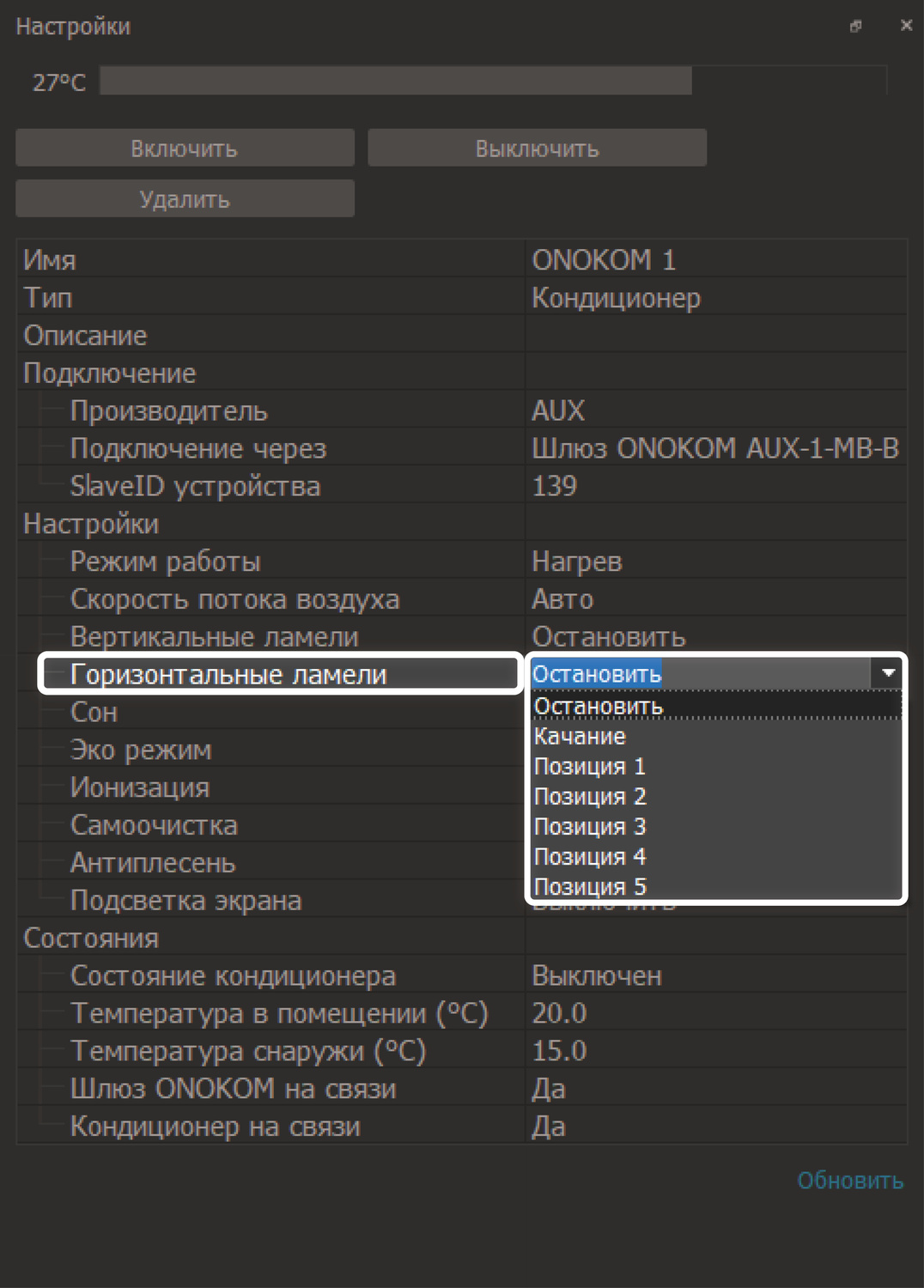
Task: Click the SlaveID устройства value 139
Action: tap(555, 486)
